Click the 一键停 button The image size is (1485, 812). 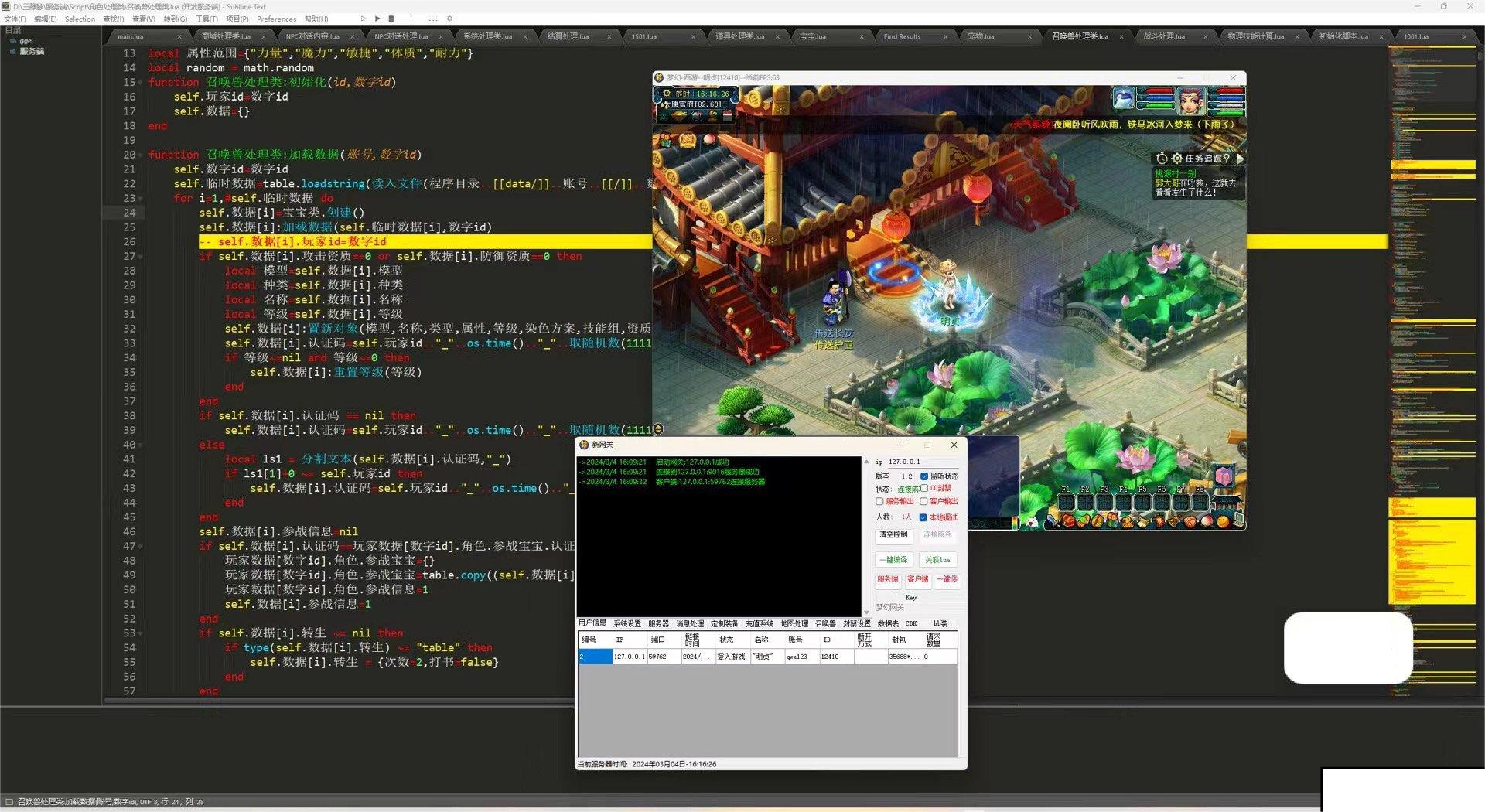[947, 582]
